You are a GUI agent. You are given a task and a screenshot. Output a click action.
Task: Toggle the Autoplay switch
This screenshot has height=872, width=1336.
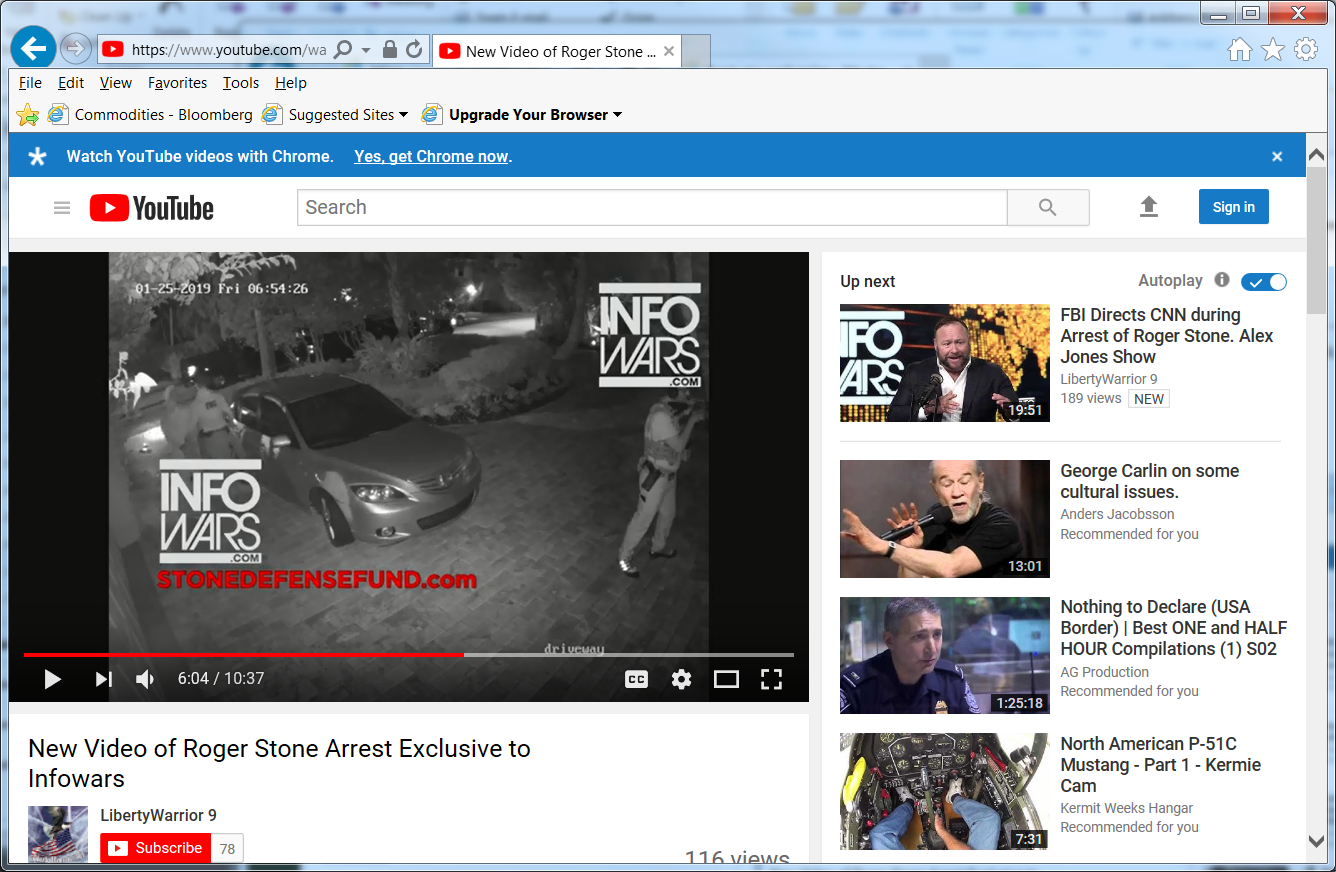1264,282
